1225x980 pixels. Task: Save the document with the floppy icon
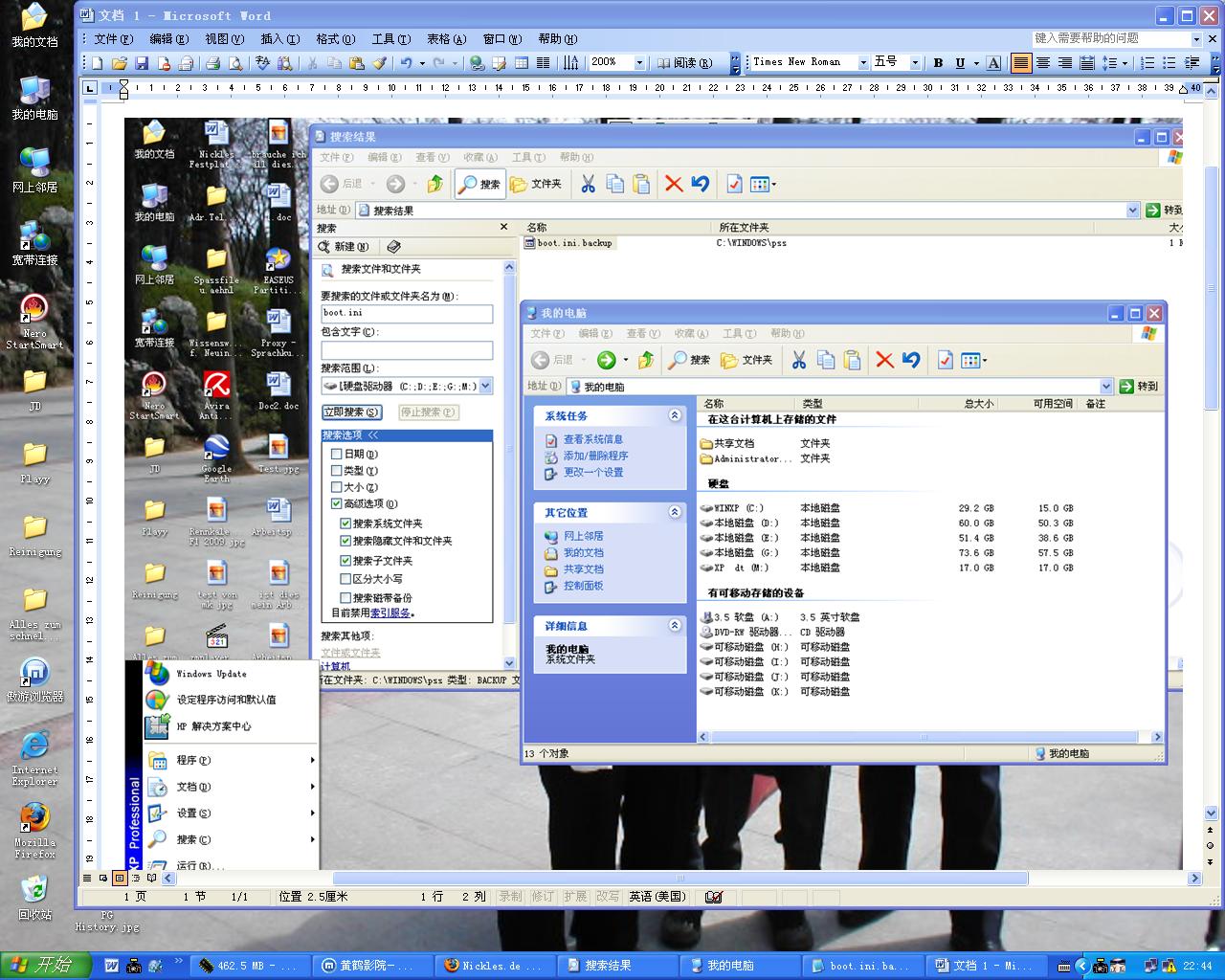pos(142,63)
